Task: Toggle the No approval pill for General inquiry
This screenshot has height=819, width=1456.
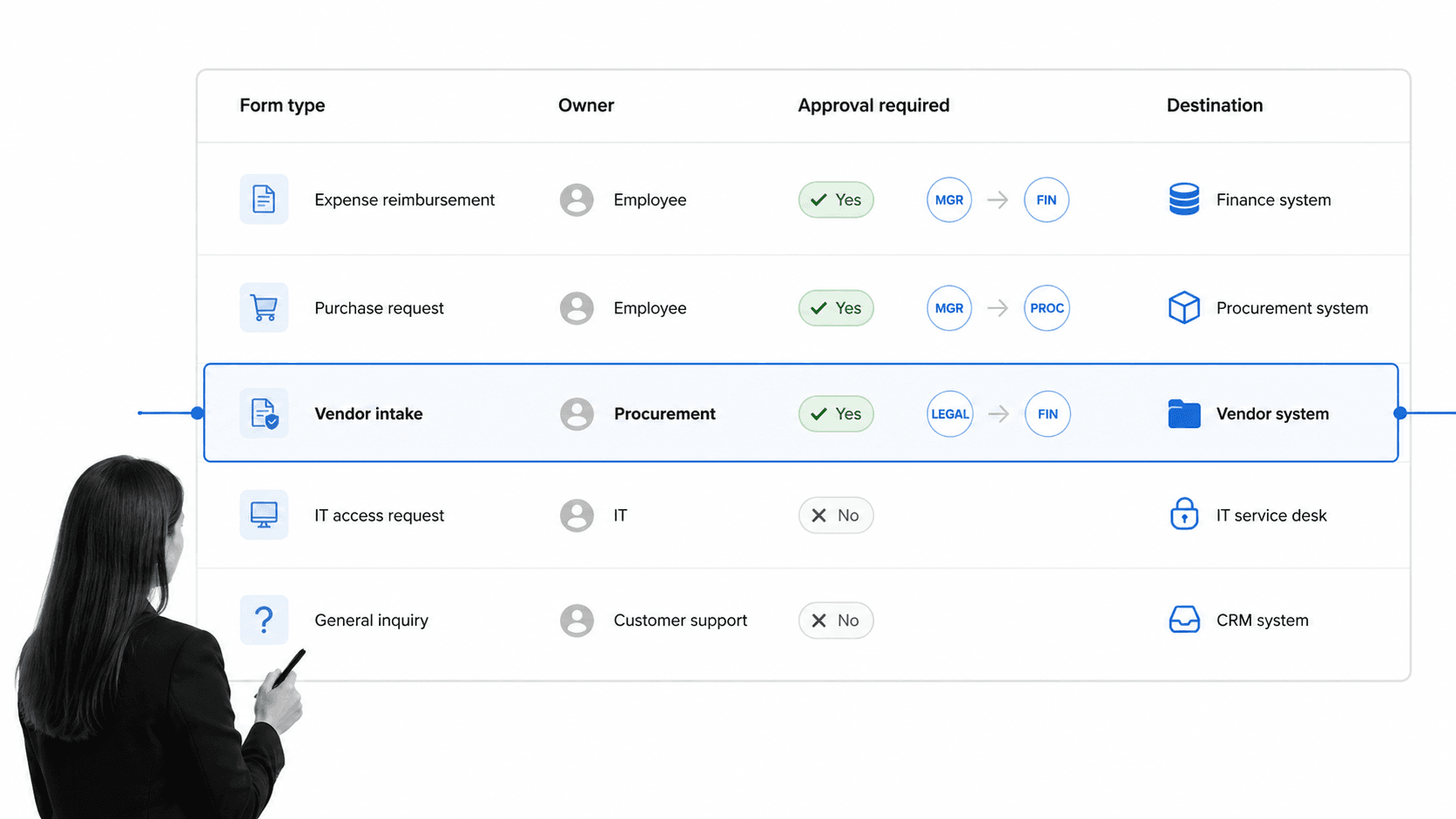Action: 836,621
